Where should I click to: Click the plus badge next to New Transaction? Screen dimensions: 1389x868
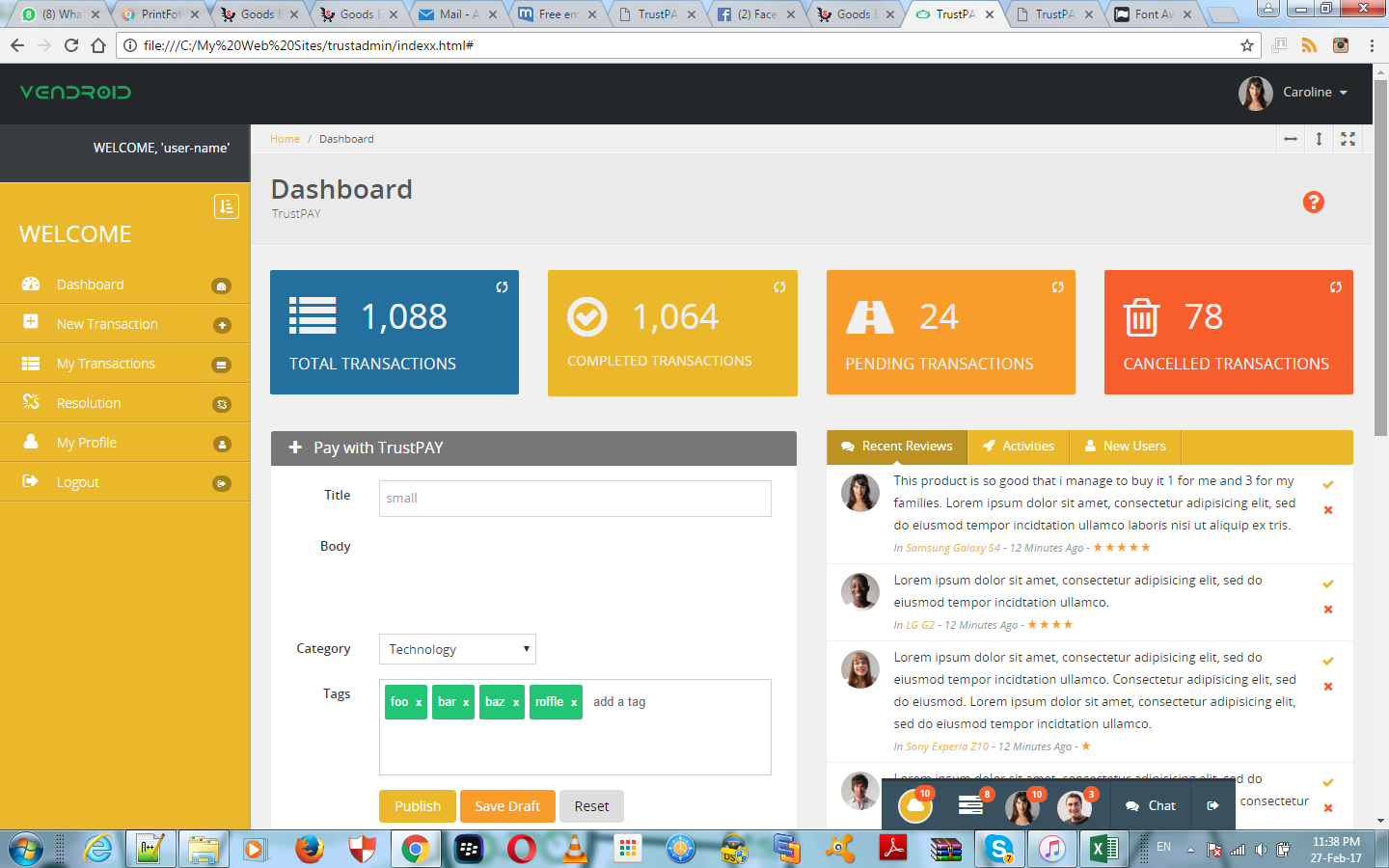[222, 325]
